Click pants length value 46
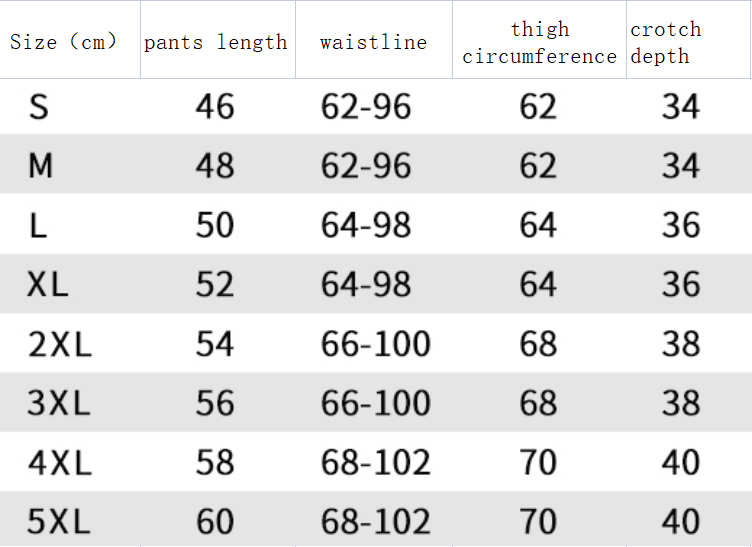752x547 pixels. (215, 106)
